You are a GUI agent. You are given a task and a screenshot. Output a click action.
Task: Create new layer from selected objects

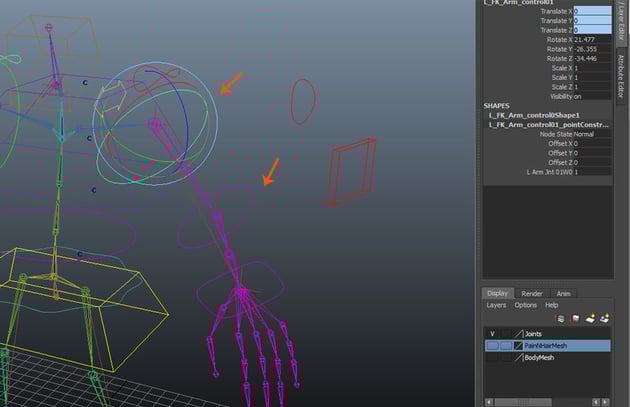click(x=605, y=318)
